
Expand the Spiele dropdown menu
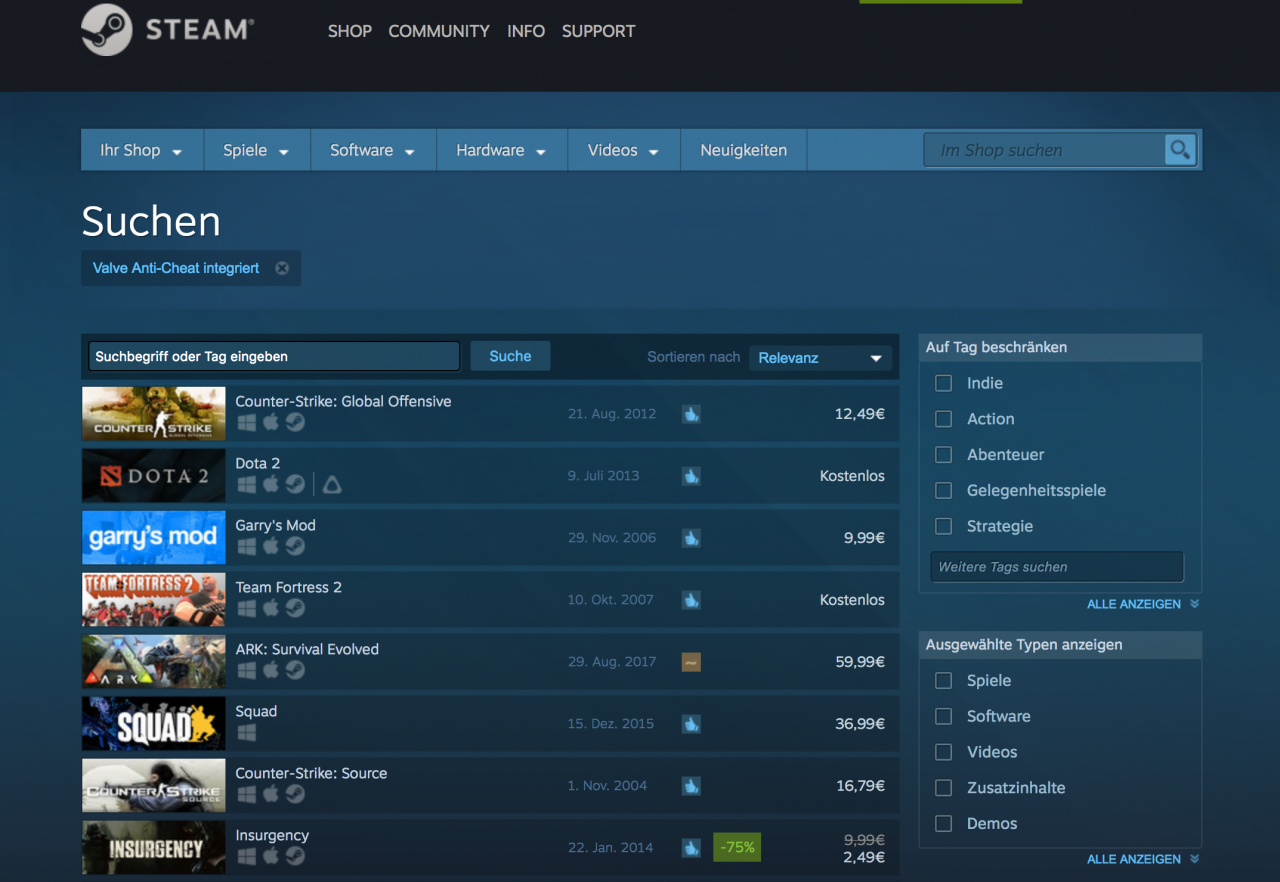pyautogui.click(x=257, y=150)
